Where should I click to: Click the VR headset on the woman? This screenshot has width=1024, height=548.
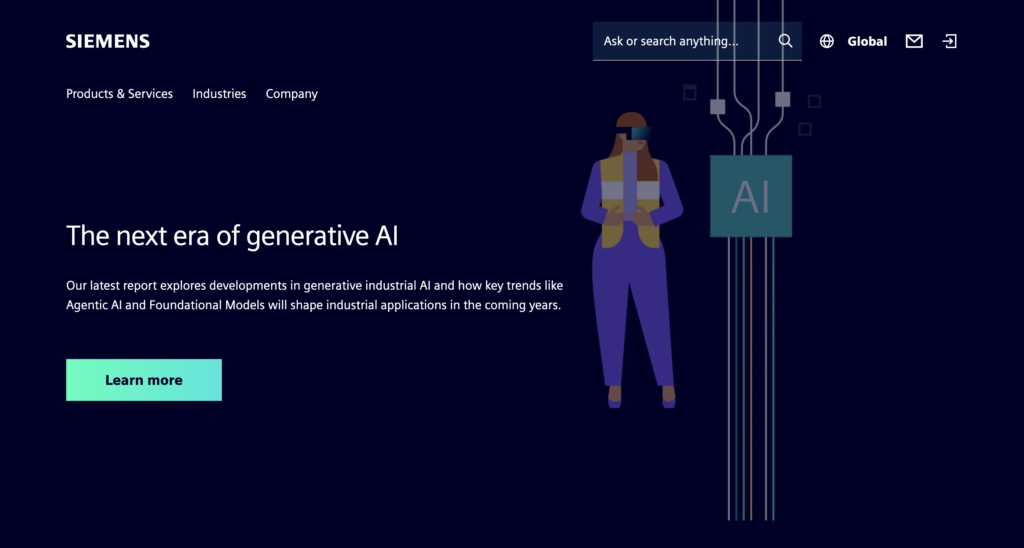click(638, 132)
